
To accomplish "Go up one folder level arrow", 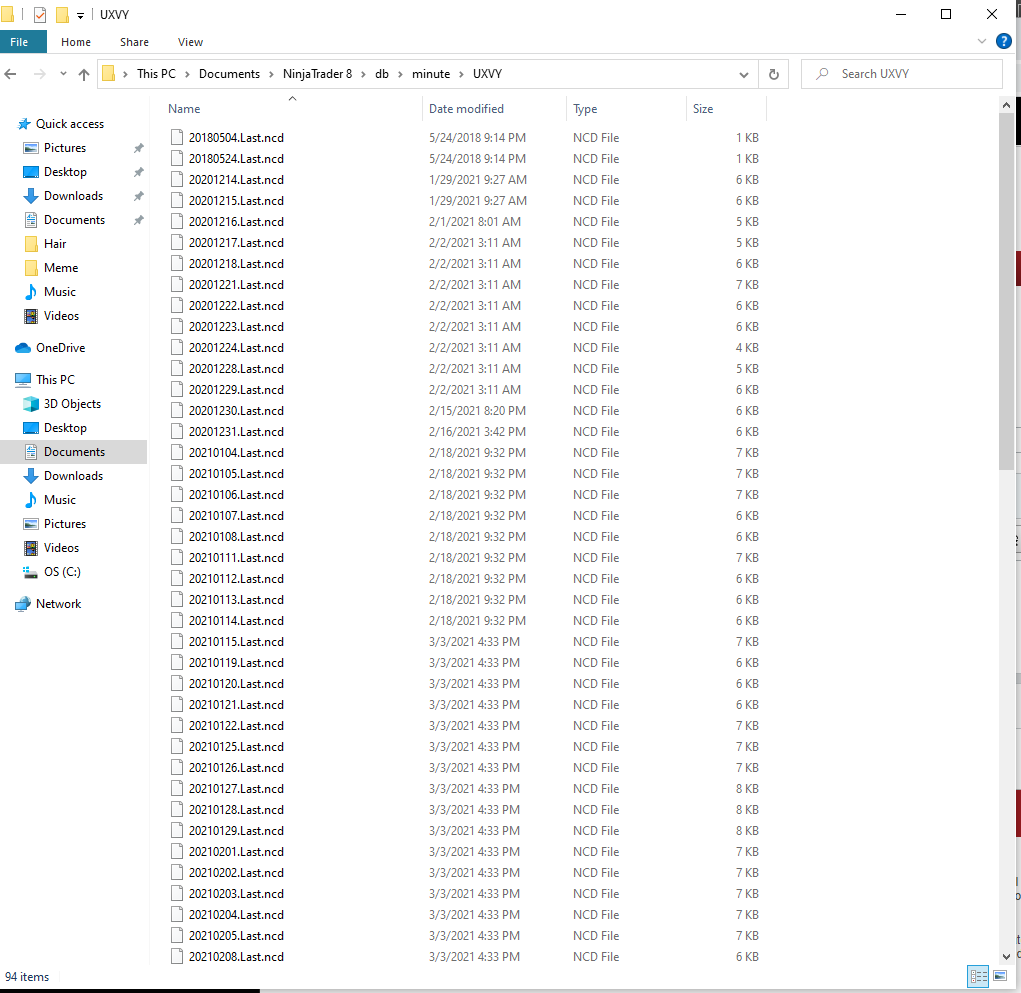I will click(x=83, y=74).
